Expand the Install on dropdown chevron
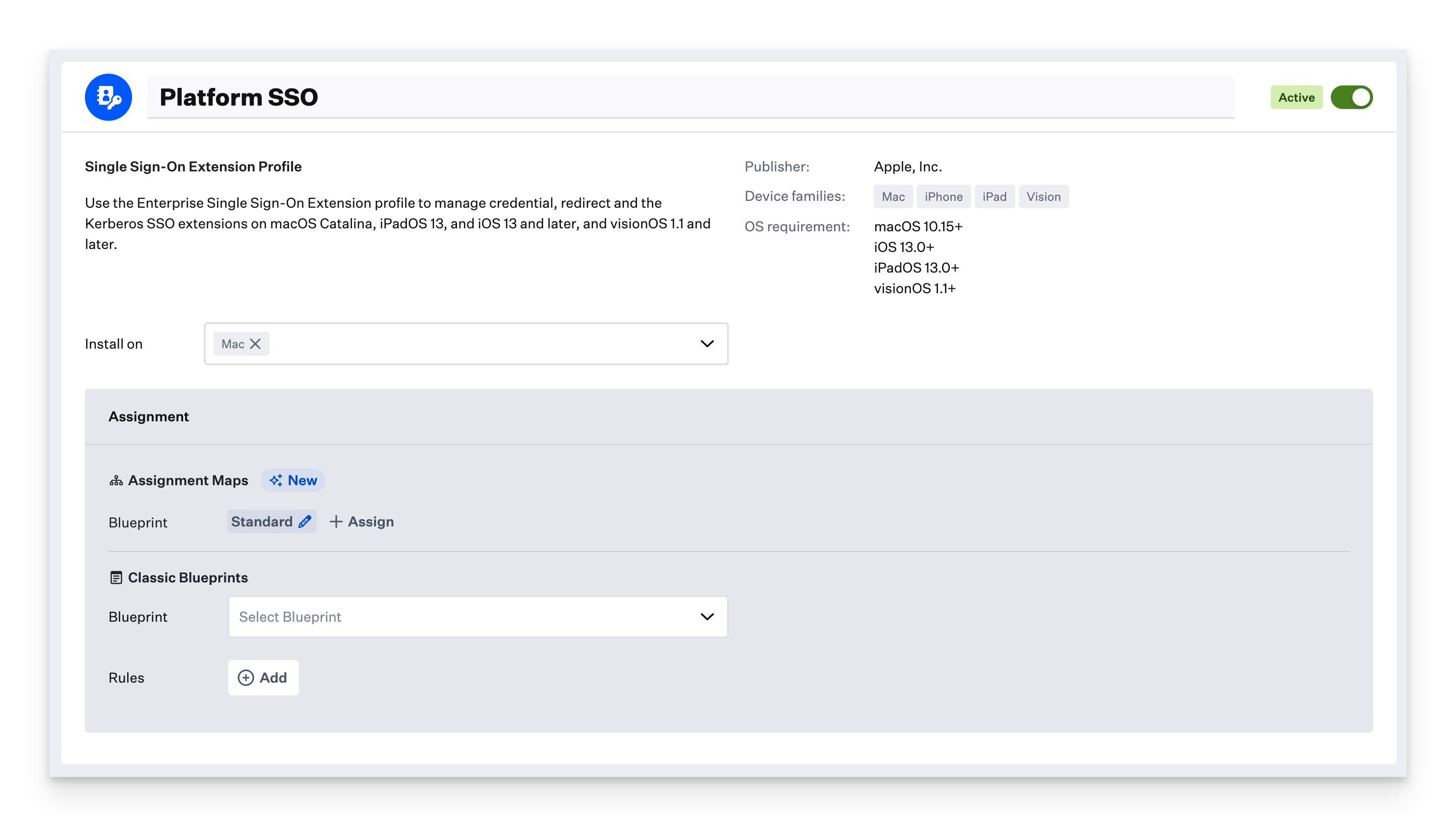The width and height of the screenshot is (1456, 826). pyautogui.click(x=706, y=344)
